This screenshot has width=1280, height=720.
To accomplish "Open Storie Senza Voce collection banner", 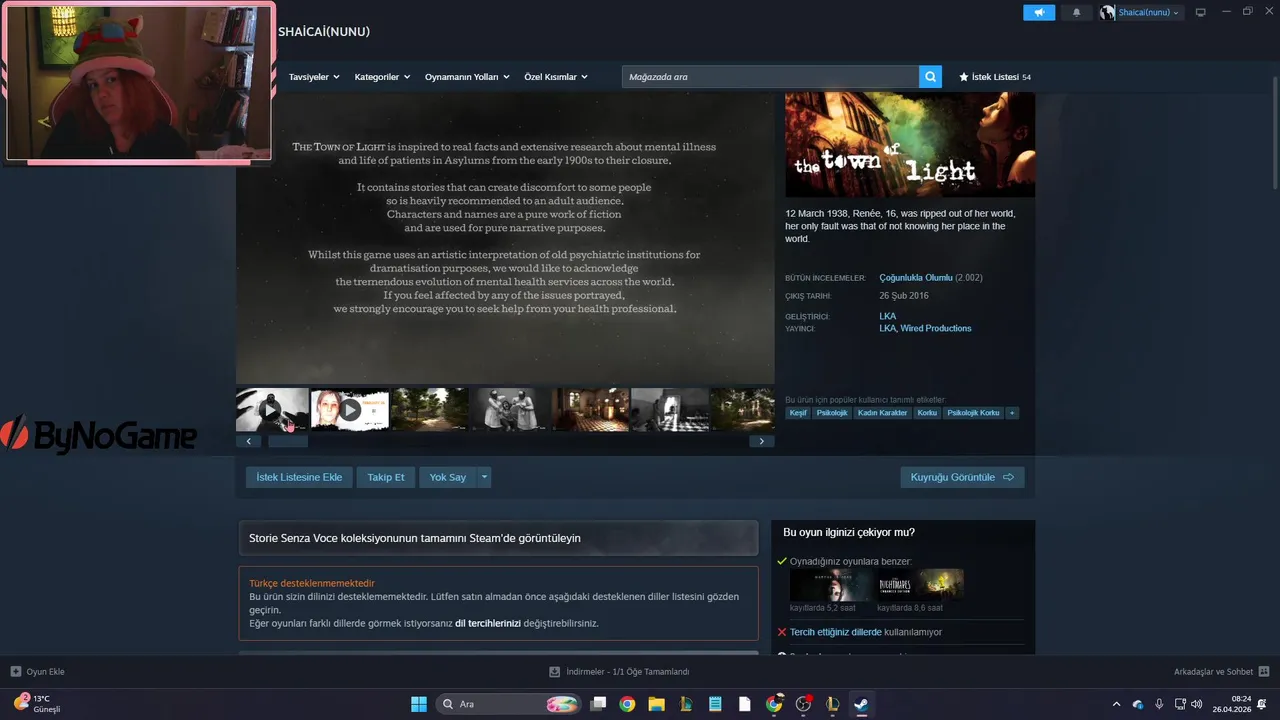I will tap(498, 538).
